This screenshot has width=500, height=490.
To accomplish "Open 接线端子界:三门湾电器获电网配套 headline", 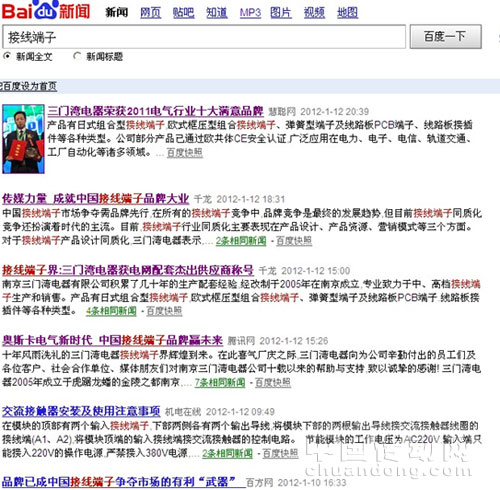I will pos(128,270).
